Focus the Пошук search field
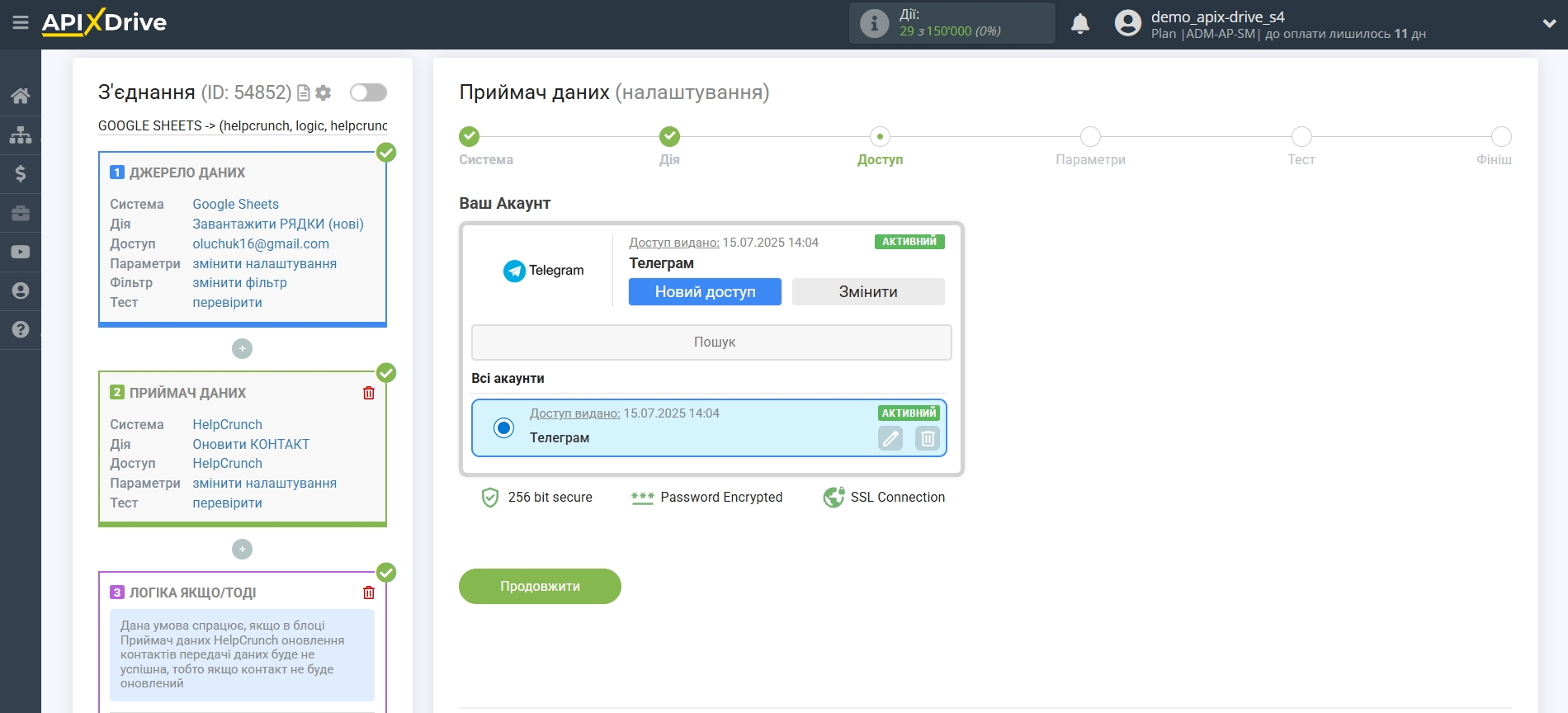 [711, 342]
